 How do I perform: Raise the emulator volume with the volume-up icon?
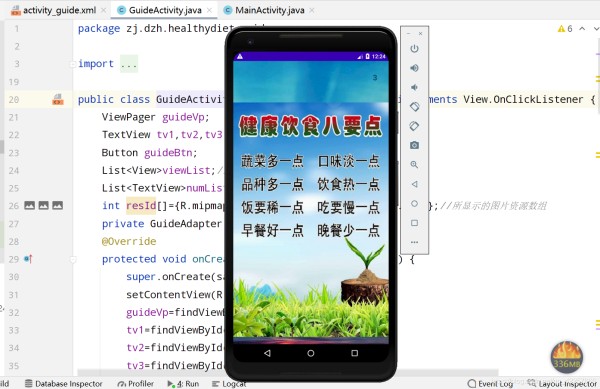(x=414, y=68)
